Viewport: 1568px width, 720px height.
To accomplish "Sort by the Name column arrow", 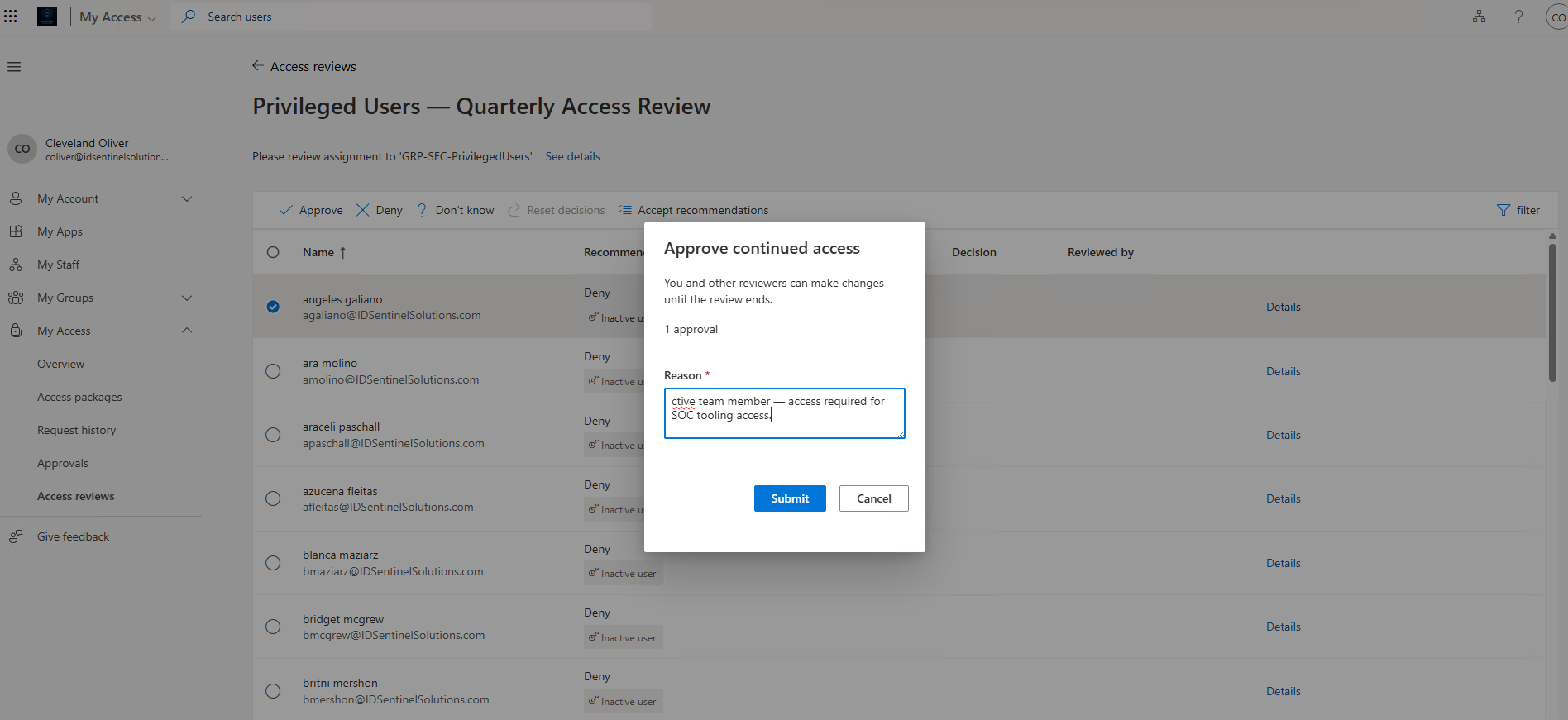I will pyautogui.click(x=343, y=252).
